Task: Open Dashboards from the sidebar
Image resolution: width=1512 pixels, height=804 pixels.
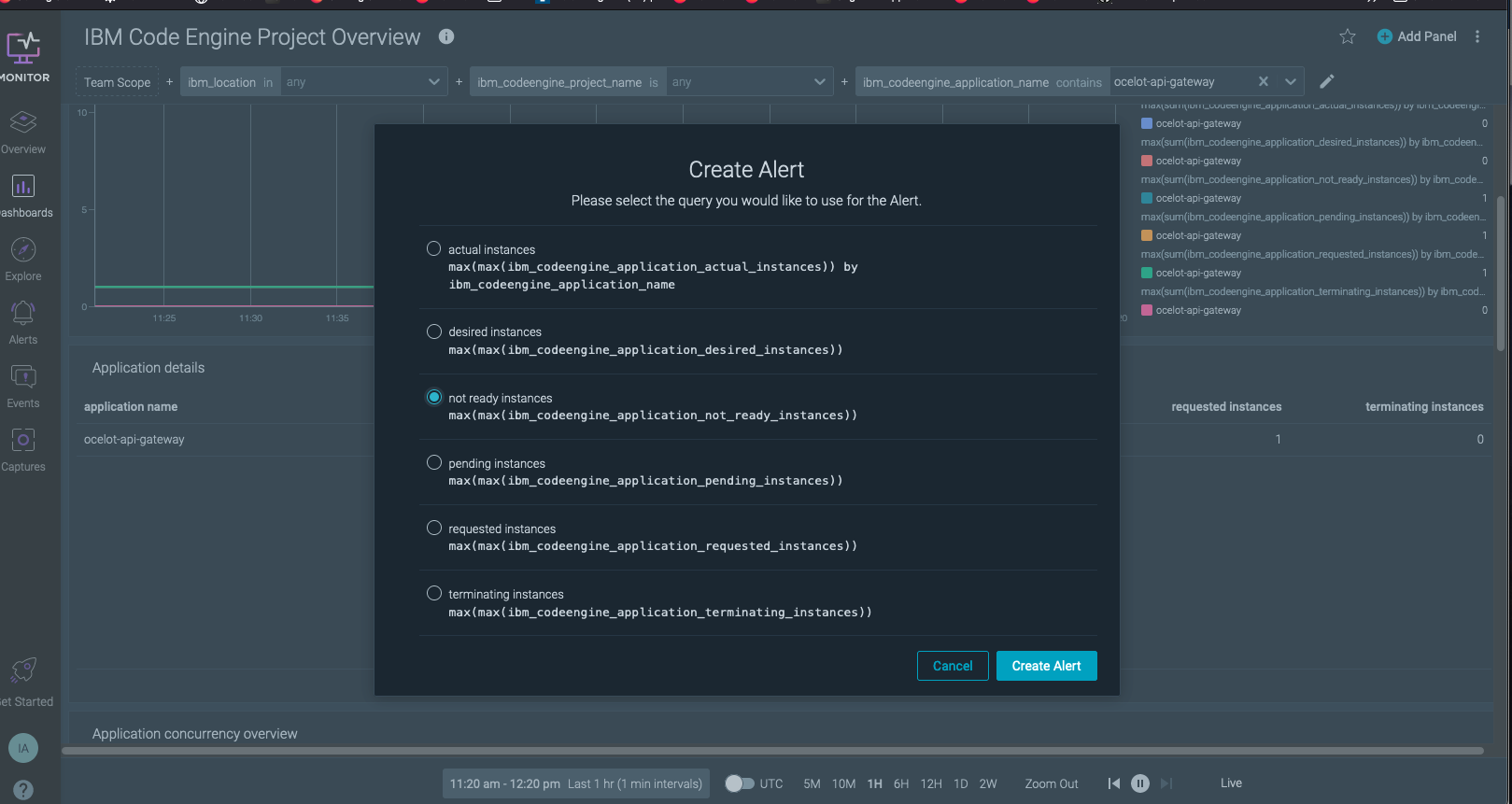Action: (23, 196)
